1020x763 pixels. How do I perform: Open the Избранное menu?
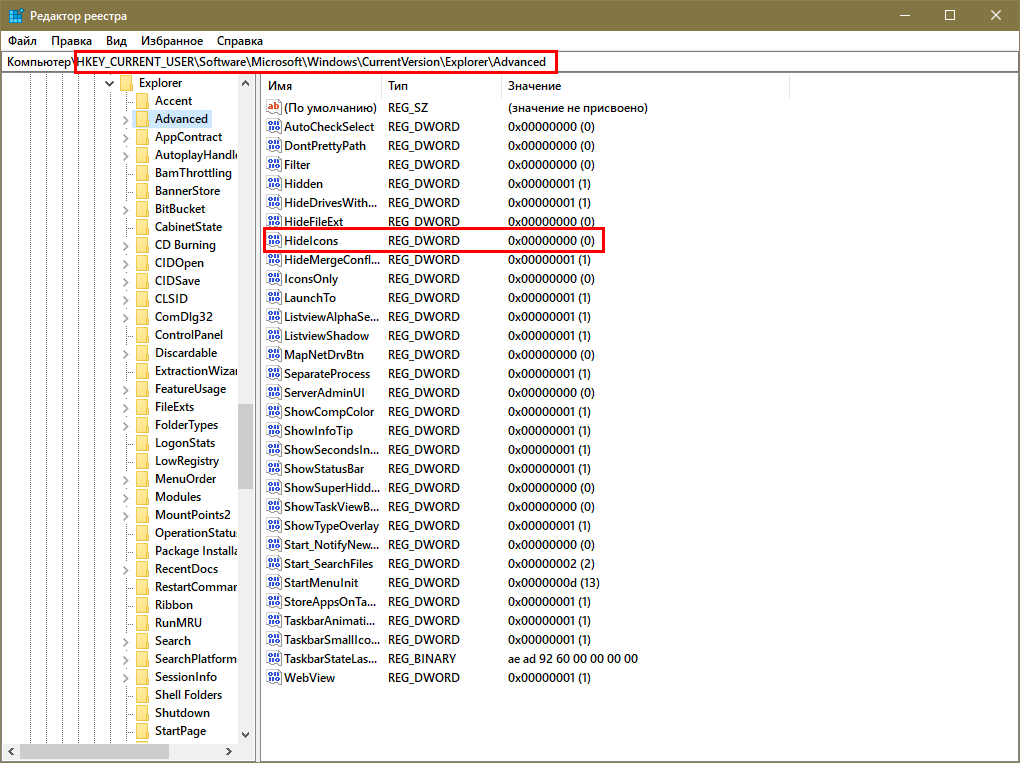(172, 41)
